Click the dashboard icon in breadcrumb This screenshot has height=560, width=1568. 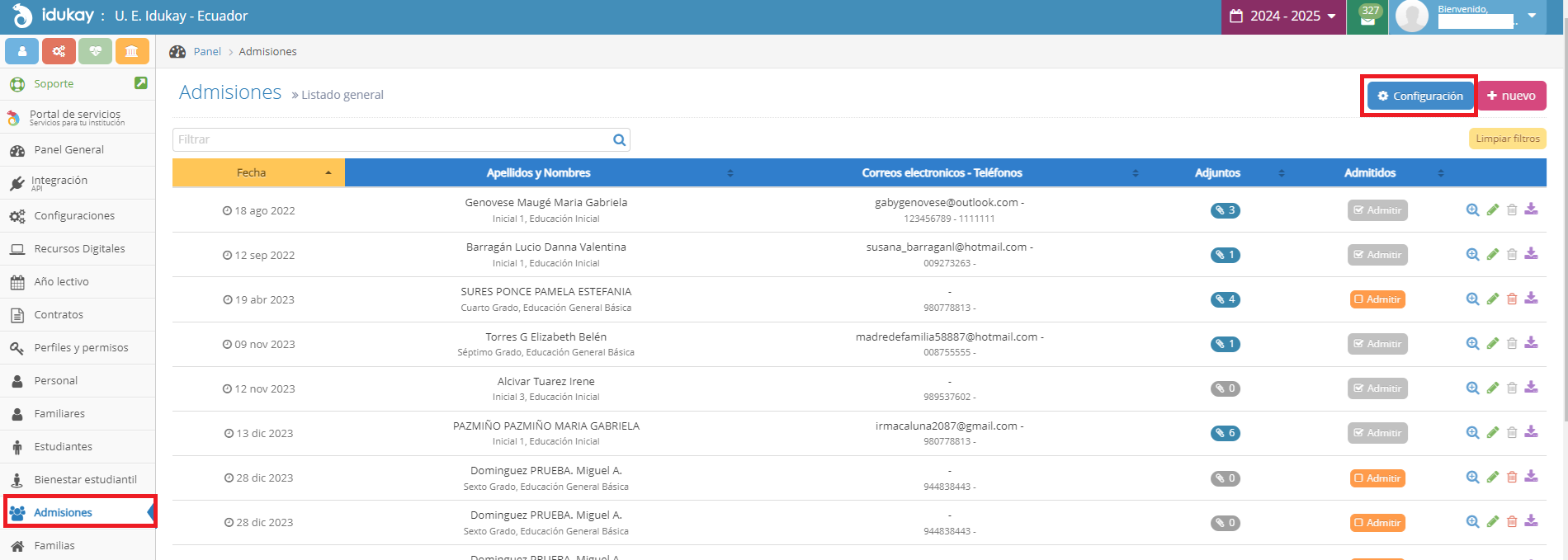coord(177,52)
